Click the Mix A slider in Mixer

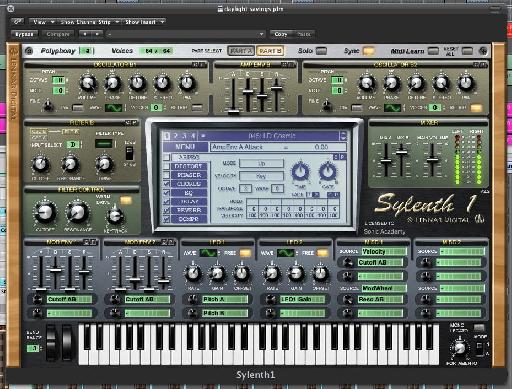[386, 160]
